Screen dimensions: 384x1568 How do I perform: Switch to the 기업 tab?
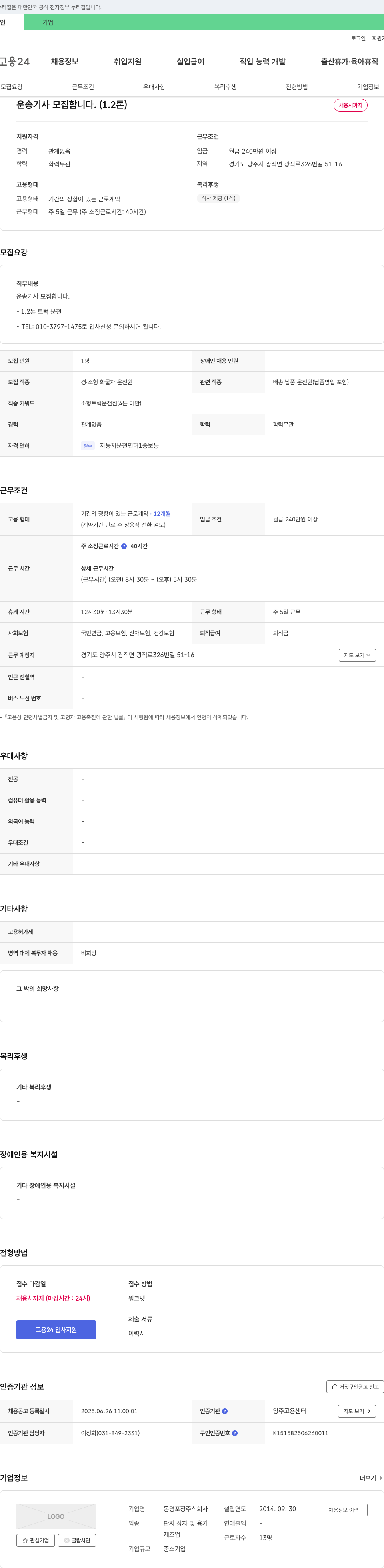tap(48, 22)
